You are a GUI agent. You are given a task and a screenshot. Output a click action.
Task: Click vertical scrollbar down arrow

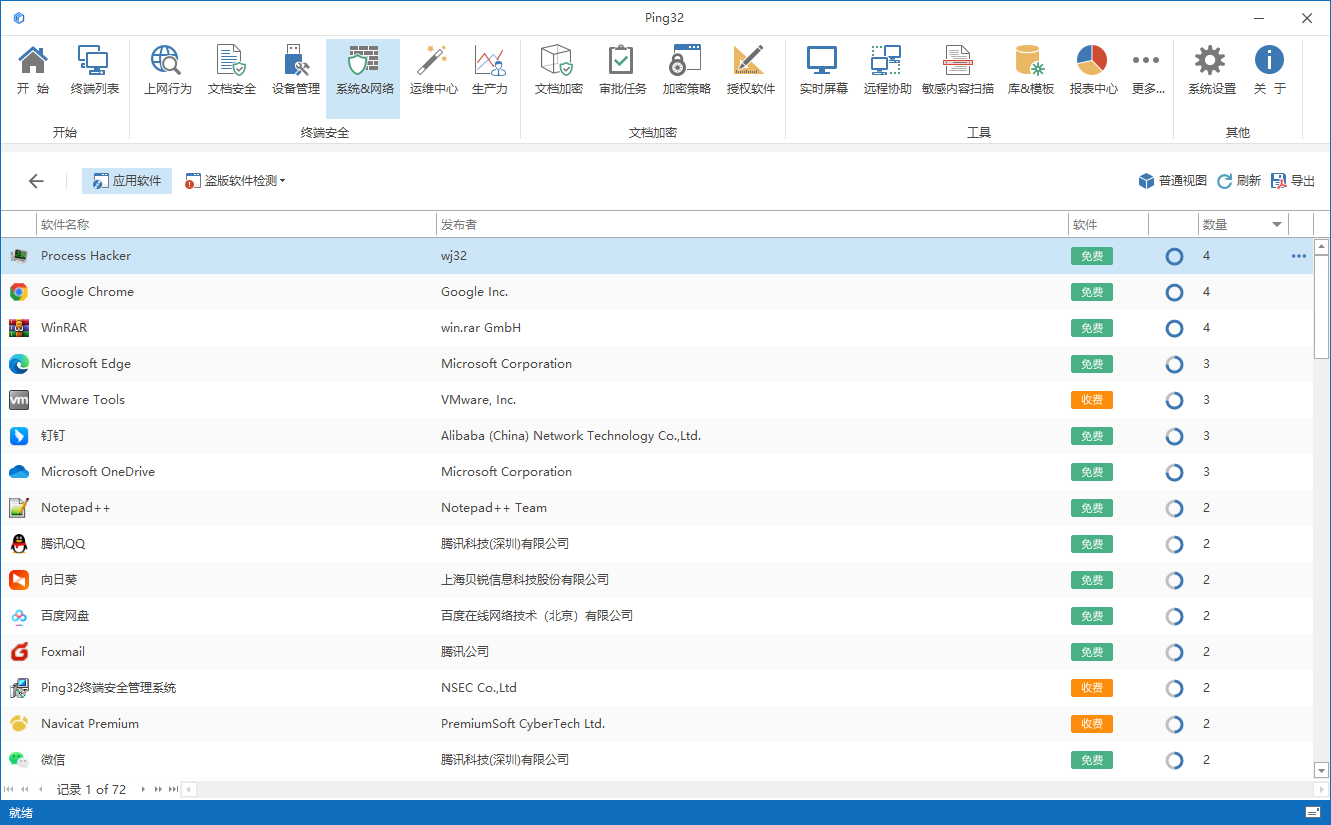point(1322,770)
